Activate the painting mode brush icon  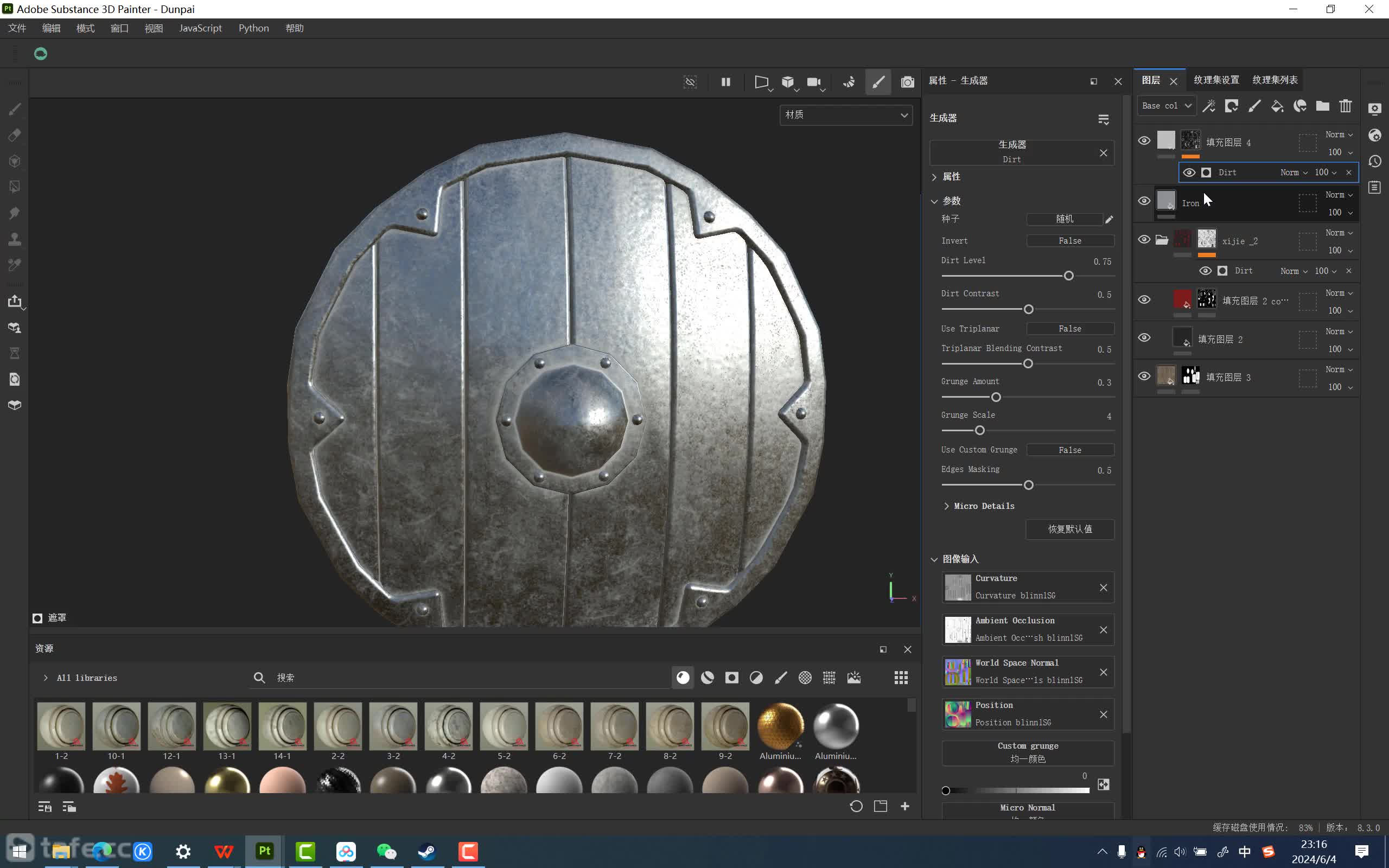[878, 82]
